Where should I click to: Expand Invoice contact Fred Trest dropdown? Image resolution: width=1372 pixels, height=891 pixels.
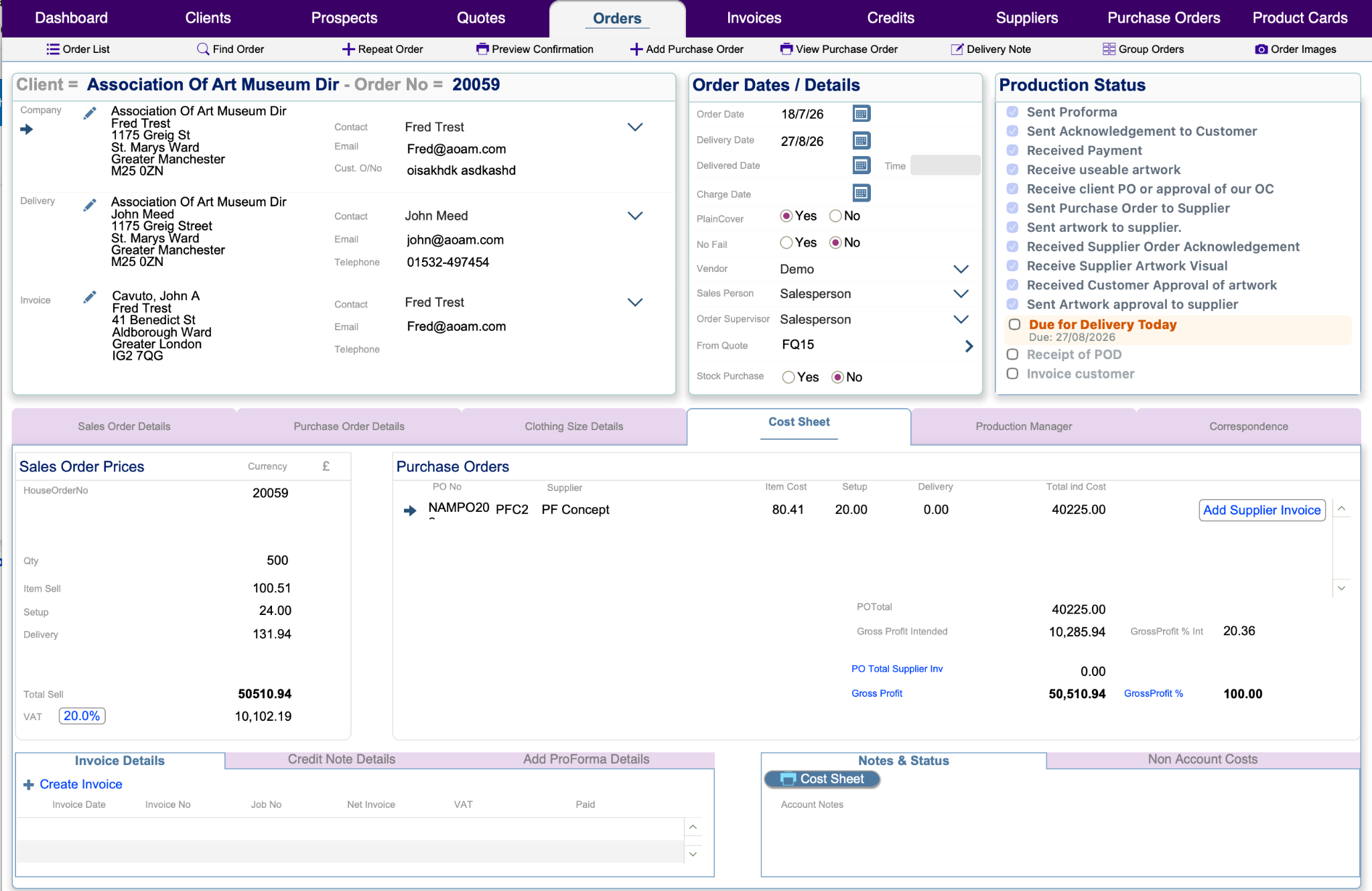click(x=635, y=302)
